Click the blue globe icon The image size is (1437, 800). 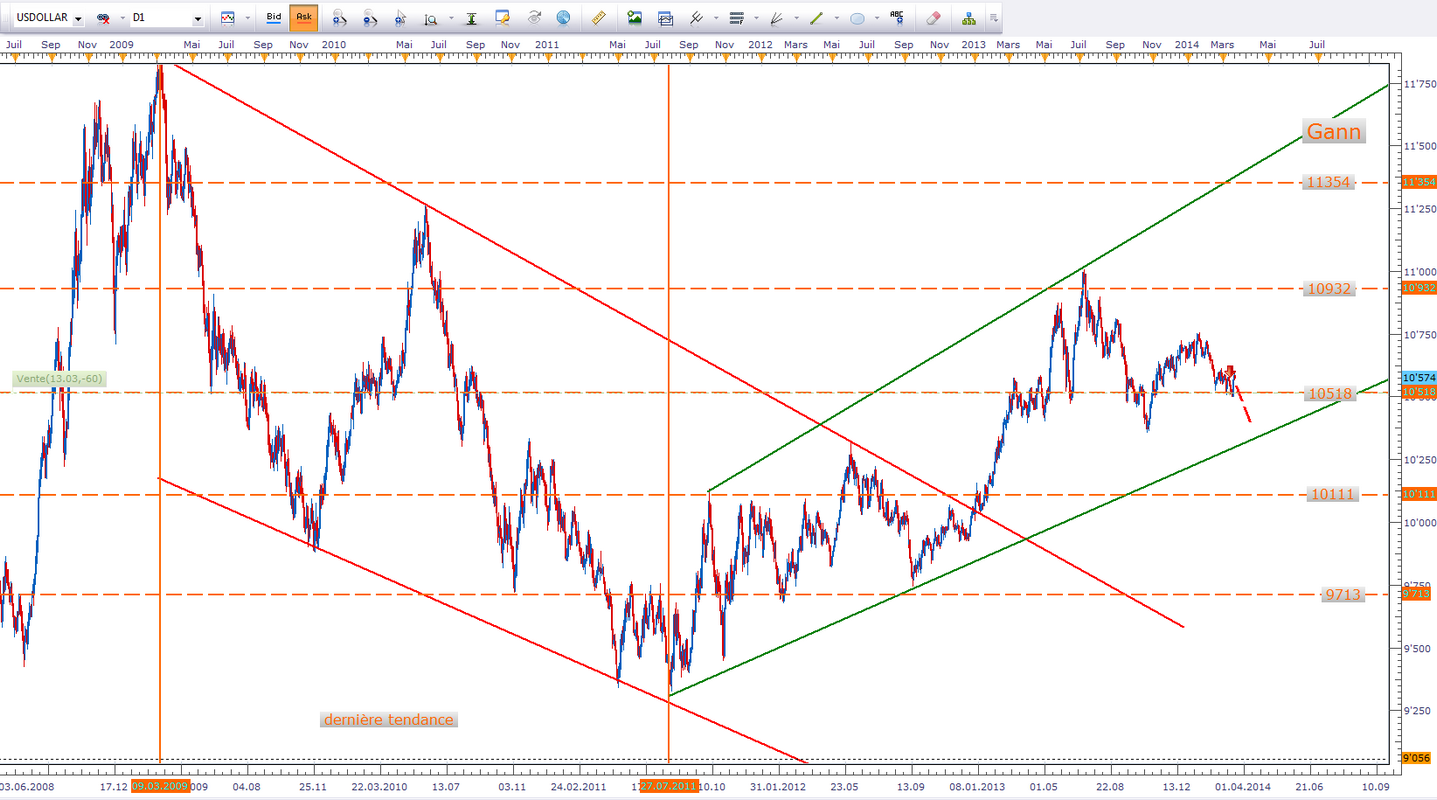pos(564,18)
